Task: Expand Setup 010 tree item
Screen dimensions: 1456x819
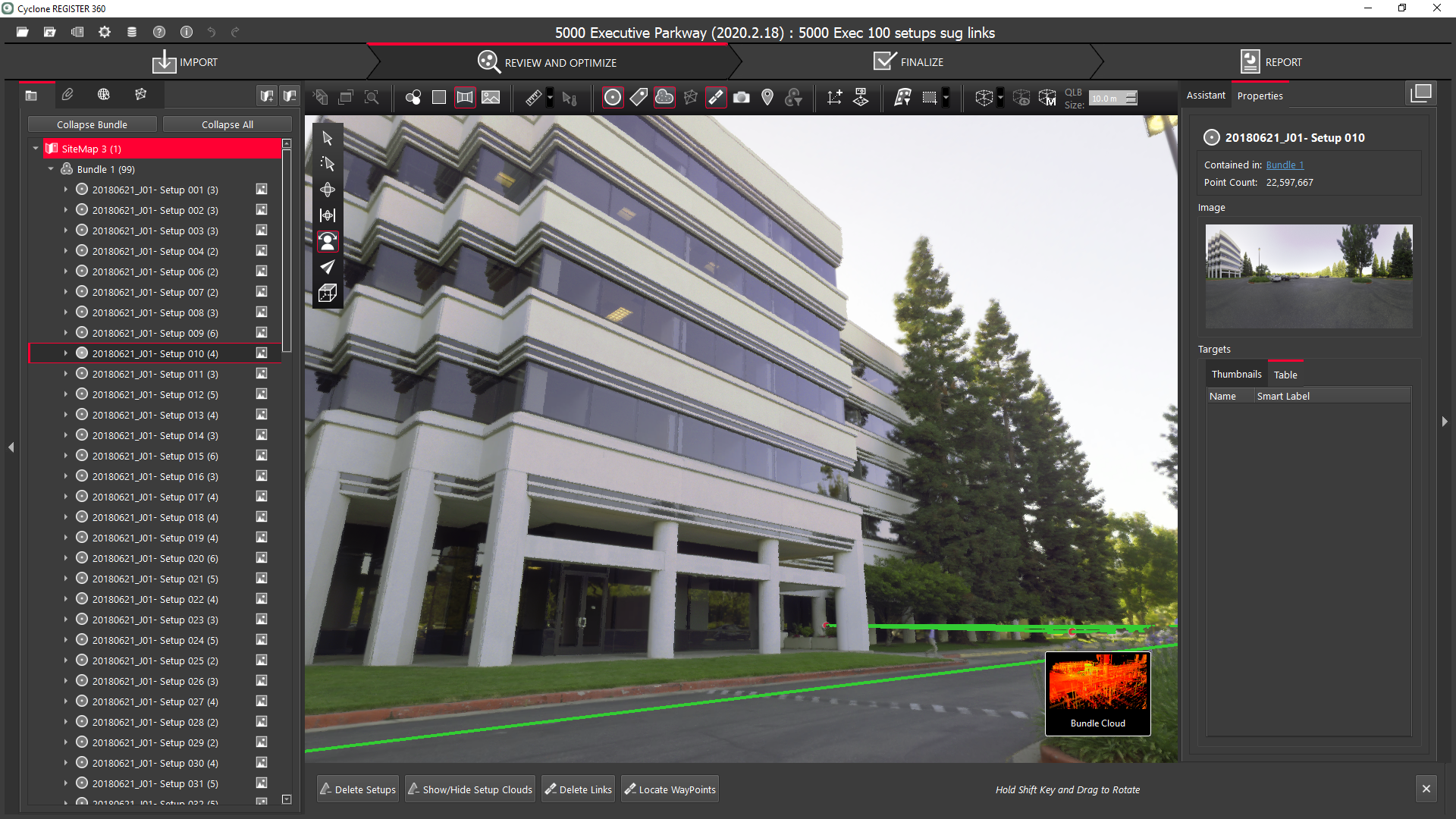Action: (x=66, y=353)
